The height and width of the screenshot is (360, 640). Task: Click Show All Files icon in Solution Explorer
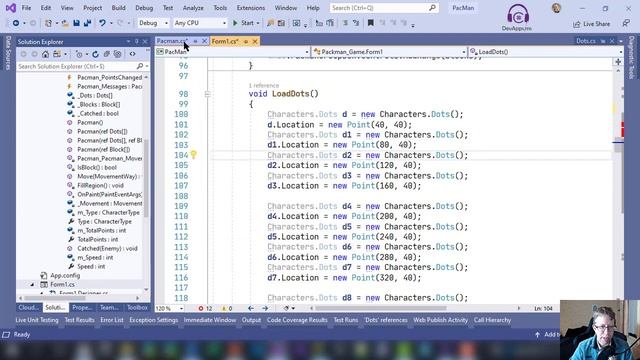[118, 54]
